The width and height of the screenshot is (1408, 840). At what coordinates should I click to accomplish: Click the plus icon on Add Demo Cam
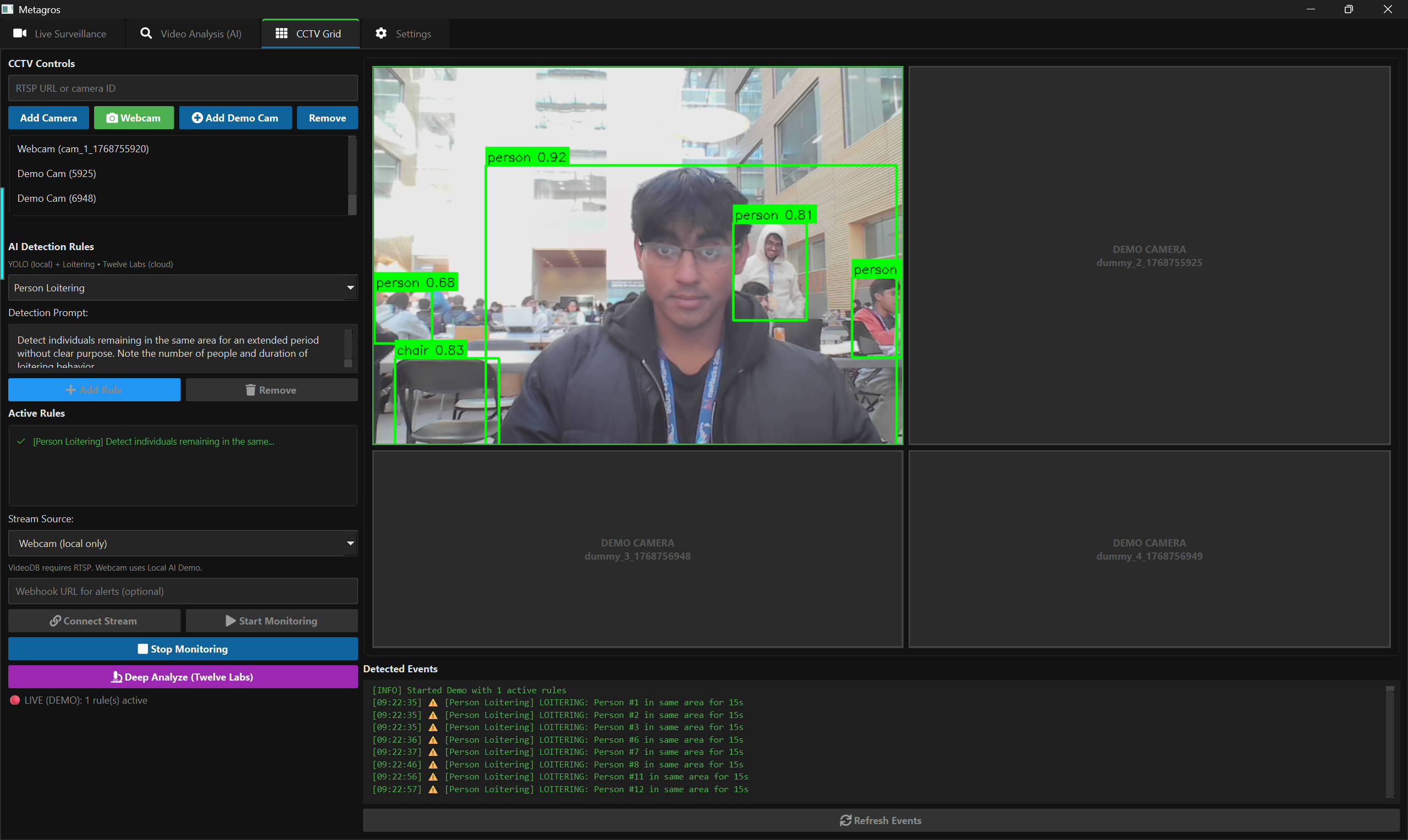point(197,118)
